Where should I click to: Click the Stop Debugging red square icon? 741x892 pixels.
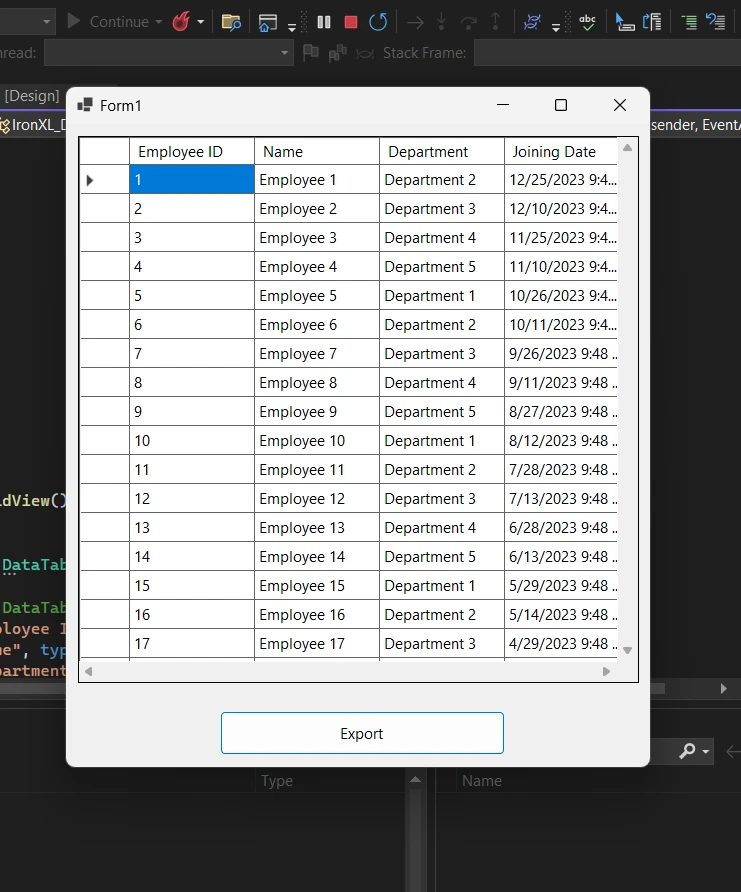(x=350, y=21)
